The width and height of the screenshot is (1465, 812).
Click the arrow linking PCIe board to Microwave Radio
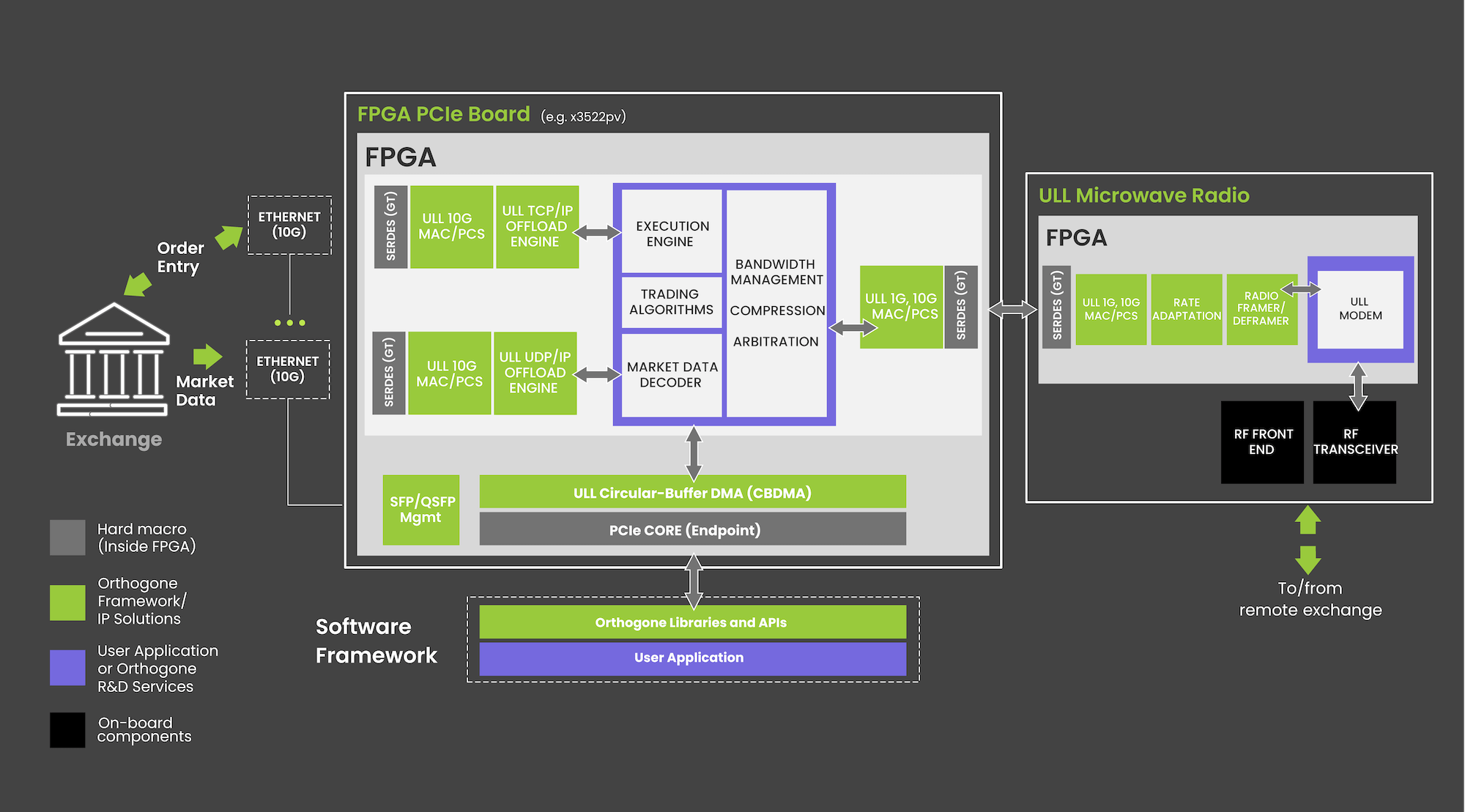(x=1013, y=310)
